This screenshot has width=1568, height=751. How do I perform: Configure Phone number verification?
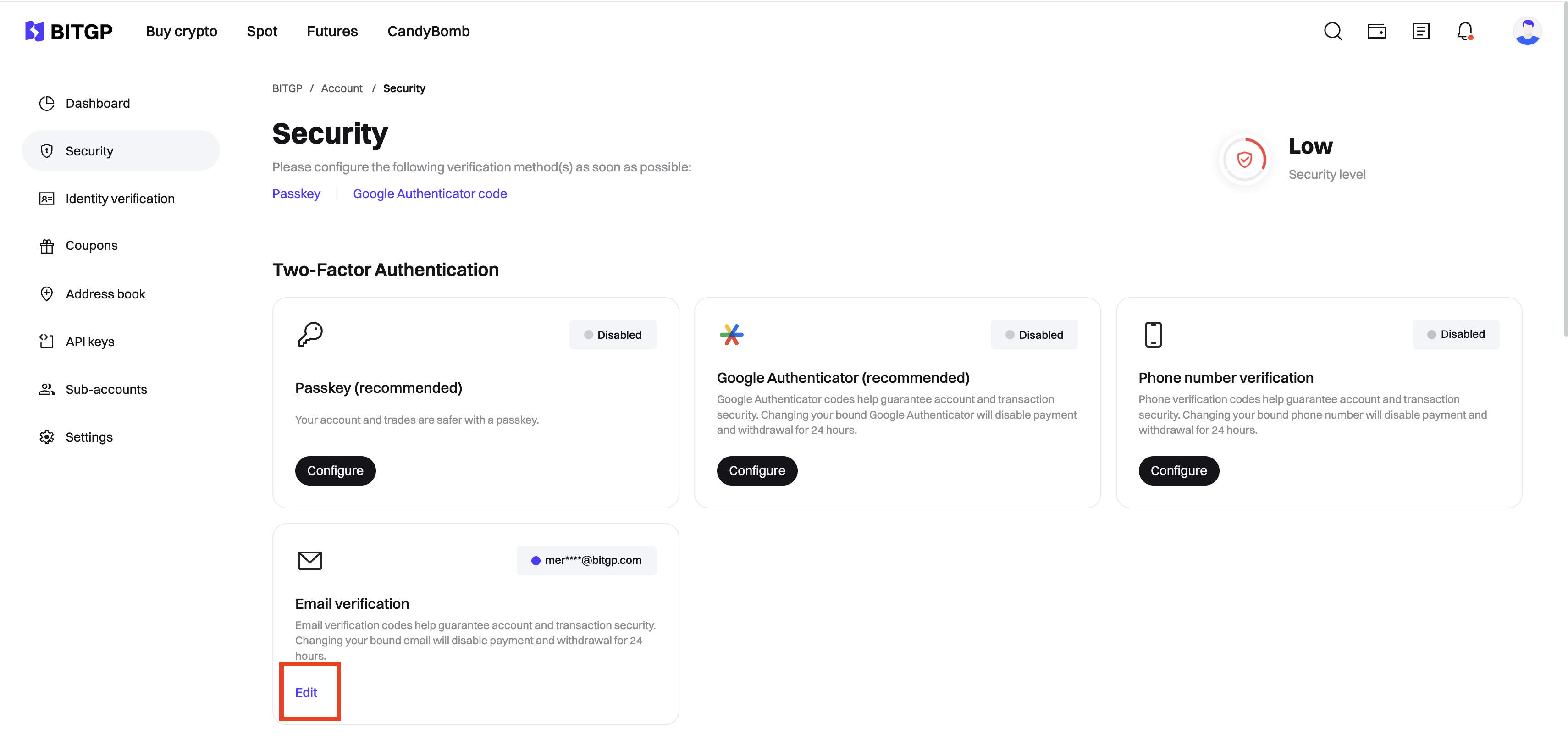pos(1178,470)
